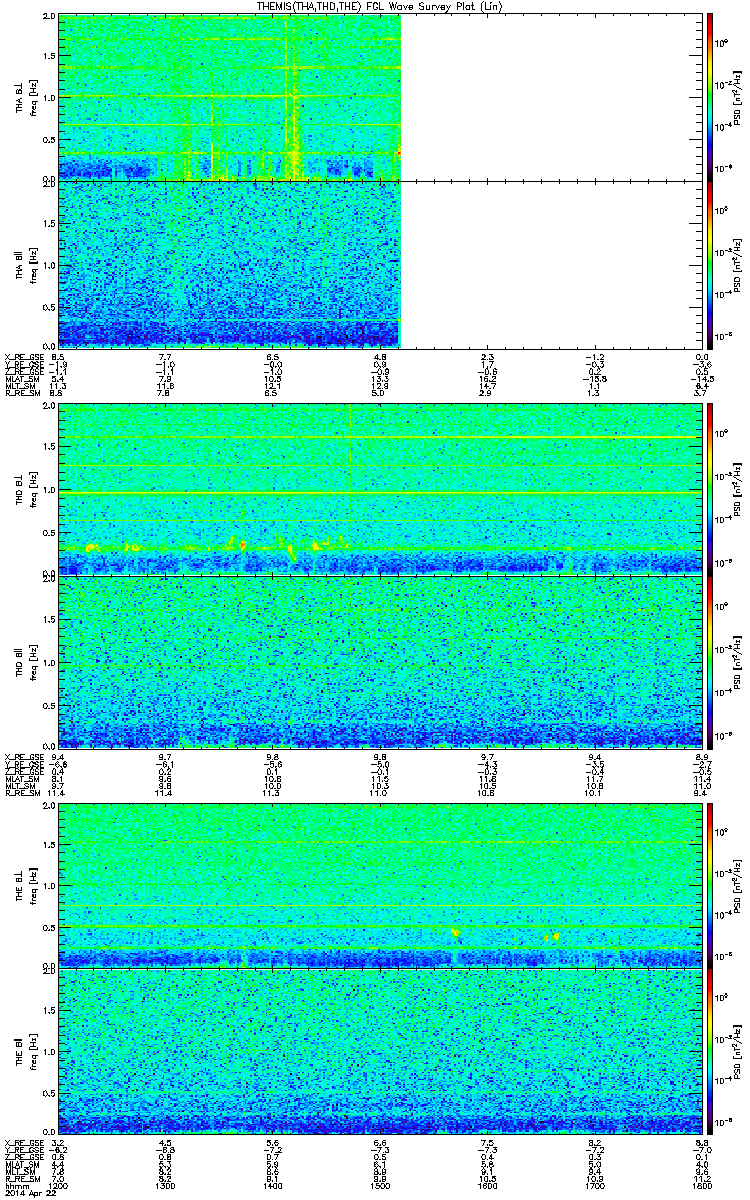Click the 'THA BL freq [Hz]' axis label
Viewport: 750px width, 1200px height.
point(25,97)
